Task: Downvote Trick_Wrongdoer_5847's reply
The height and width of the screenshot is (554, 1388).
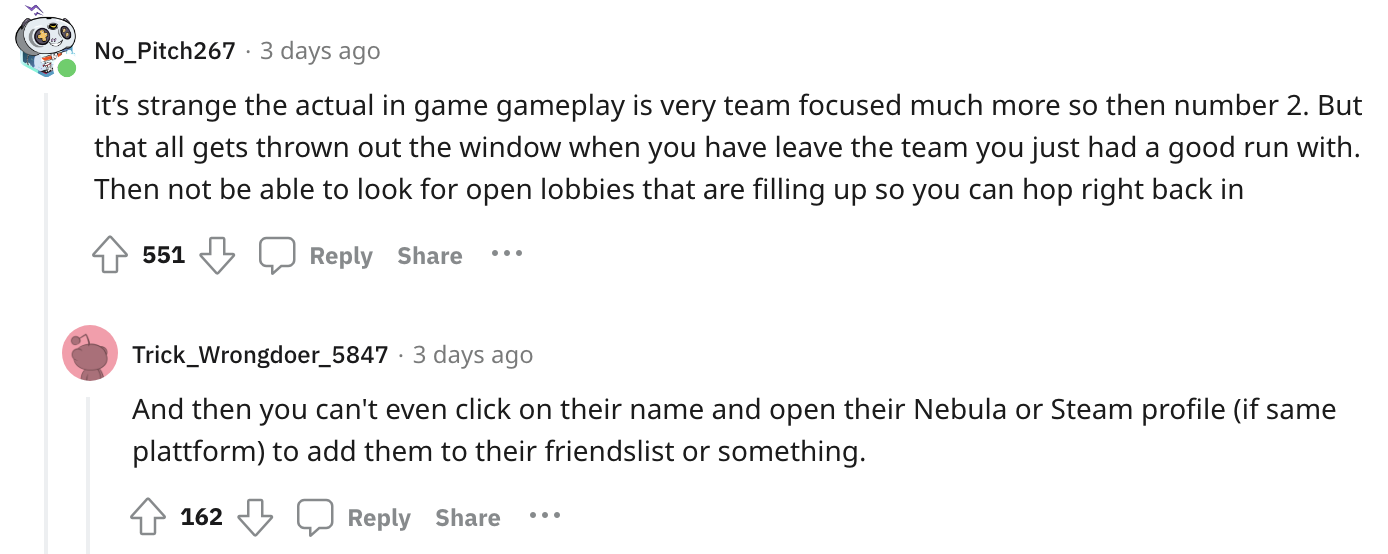Action: [255, 518]
